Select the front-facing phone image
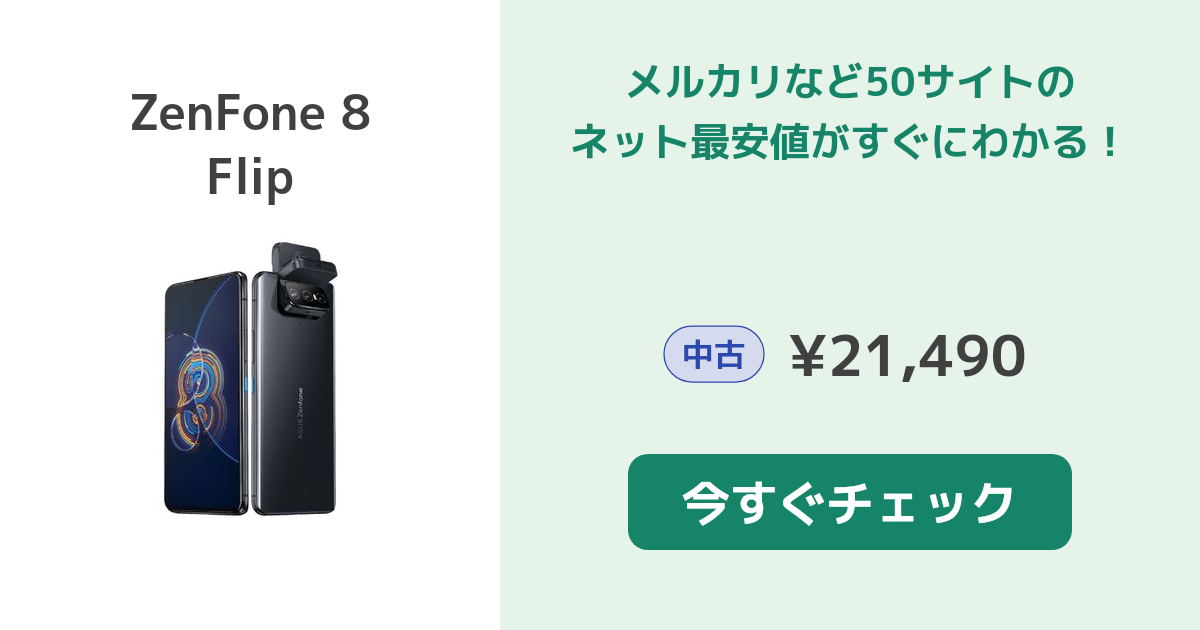 [205, 392]
